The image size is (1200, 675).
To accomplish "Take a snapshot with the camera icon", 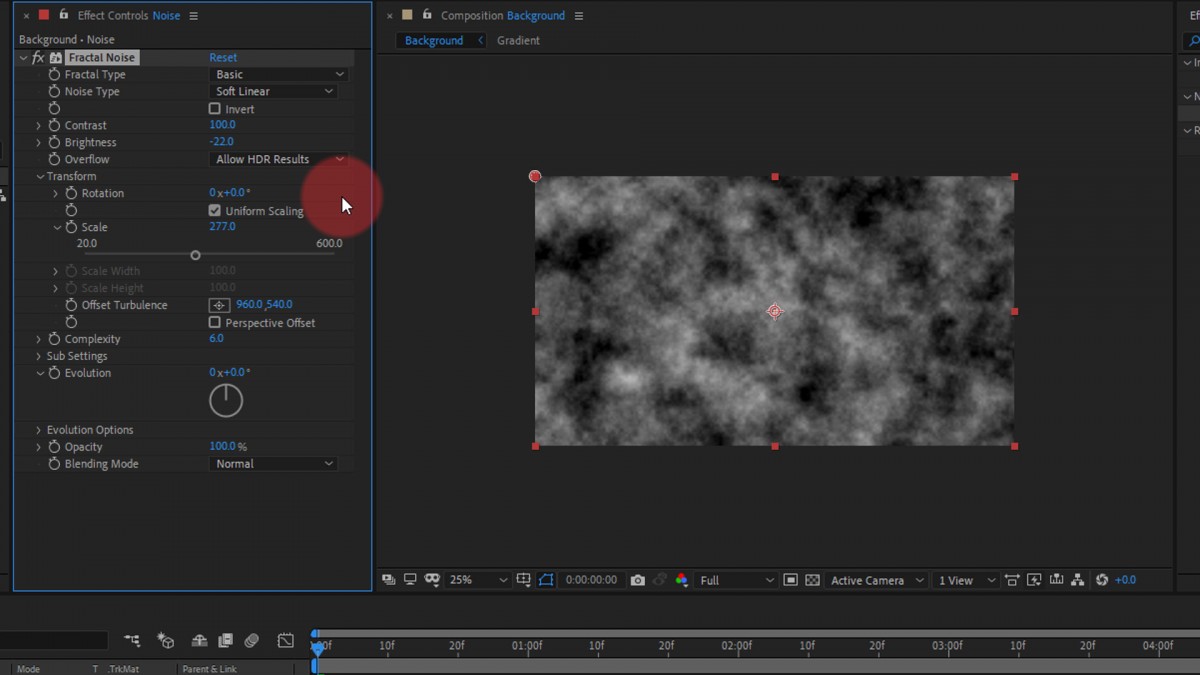I will [x=637, y=580].
